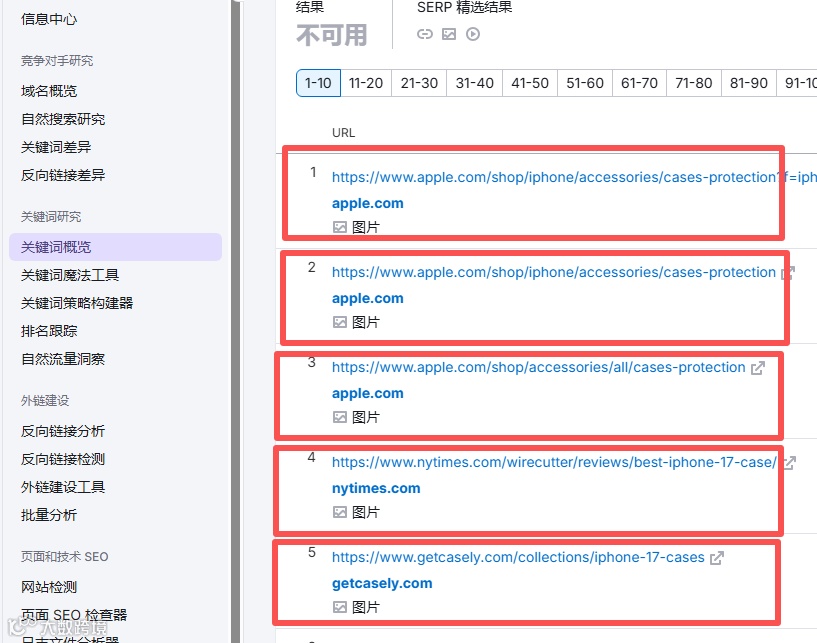Click the getcasely.com domain link
This screenshot has width=817, height=643.
coord(382,583)
